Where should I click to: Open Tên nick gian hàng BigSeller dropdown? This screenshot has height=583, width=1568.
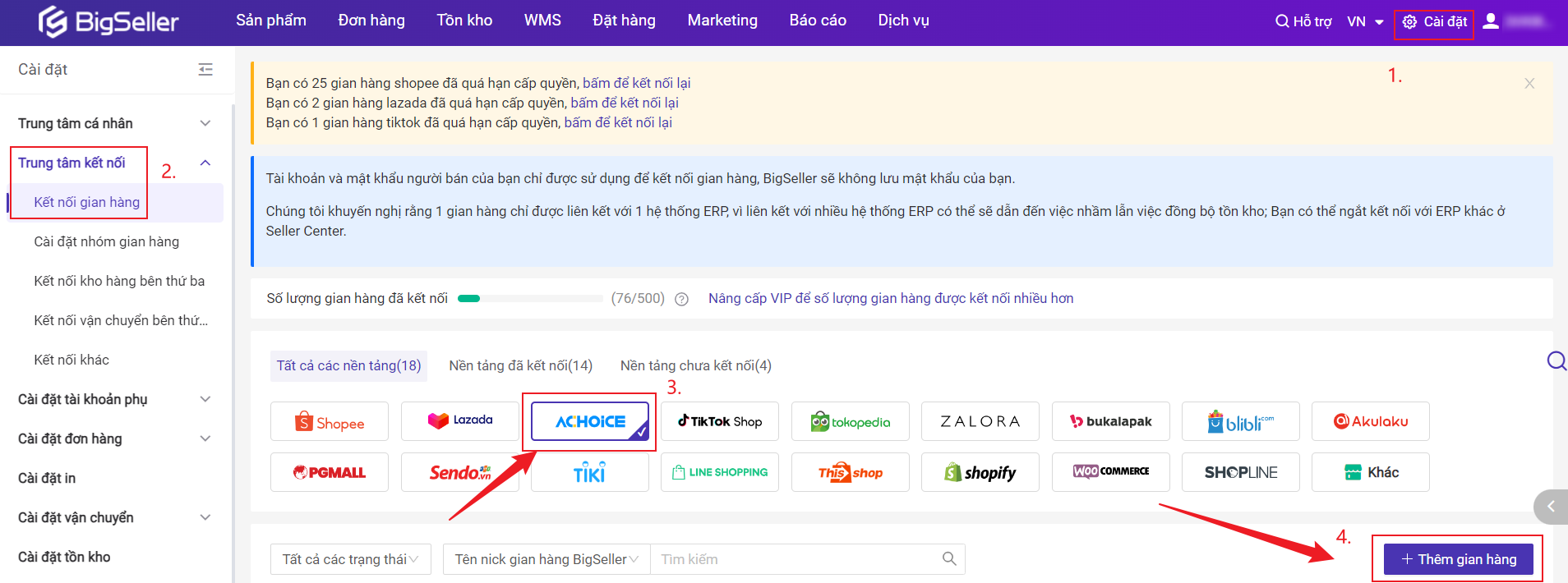546,559
